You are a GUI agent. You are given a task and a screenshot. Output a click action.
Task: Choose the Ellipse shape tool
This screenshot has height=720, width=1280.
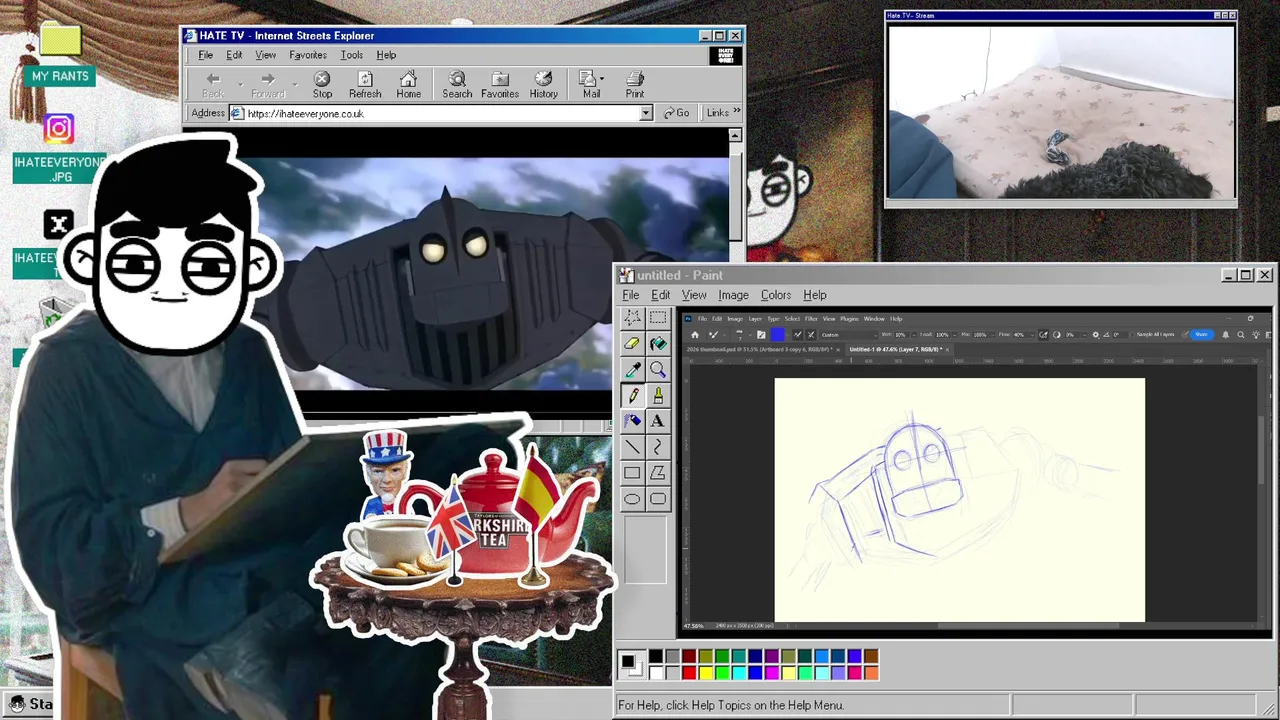(632, 499)
